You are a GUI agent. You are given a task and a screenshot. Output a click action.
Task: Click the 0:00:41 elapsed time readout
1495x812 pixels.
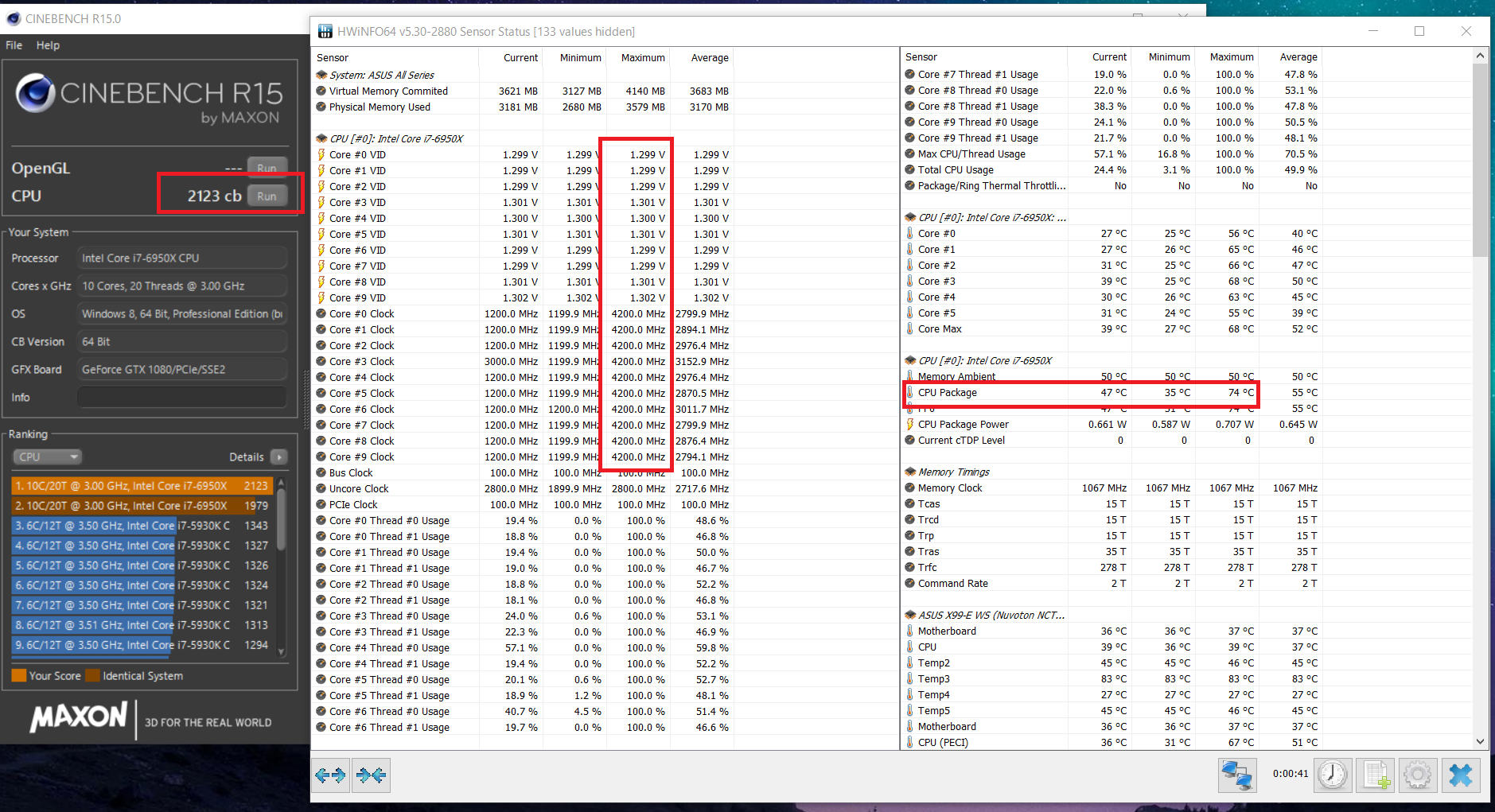click(1291, 773)
